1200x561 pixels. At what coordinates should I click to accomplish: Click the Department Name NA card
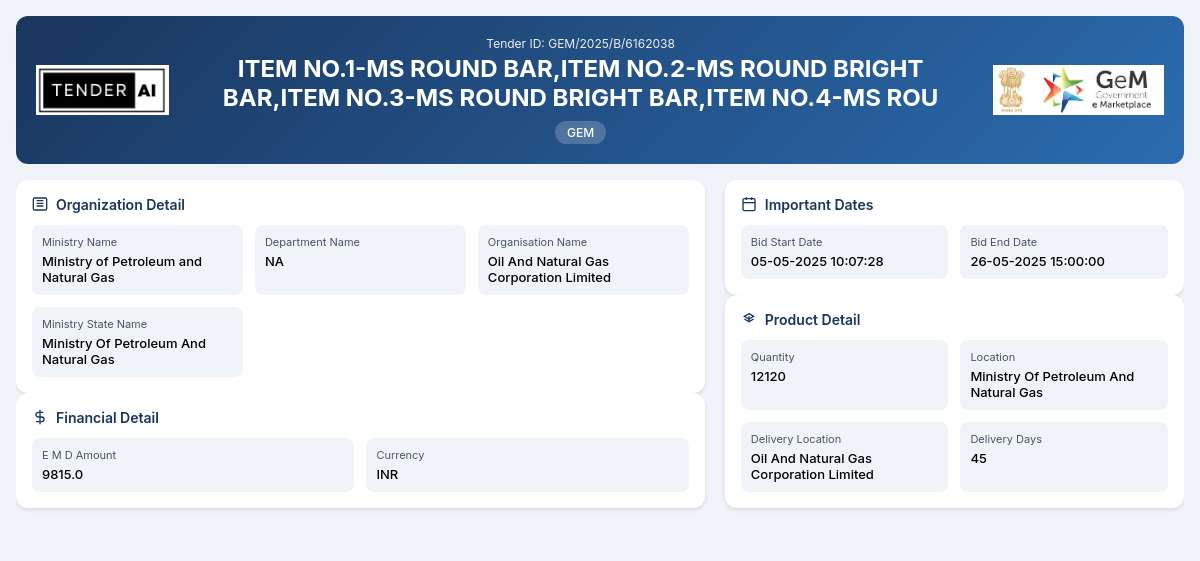pyautogui.click(x=360, y=260)
